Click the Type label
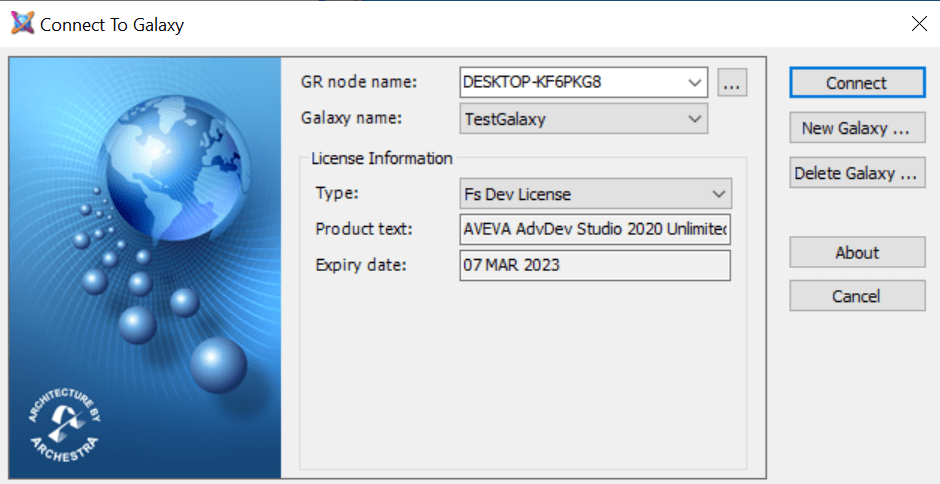940x484 pixels. (336, 193)
